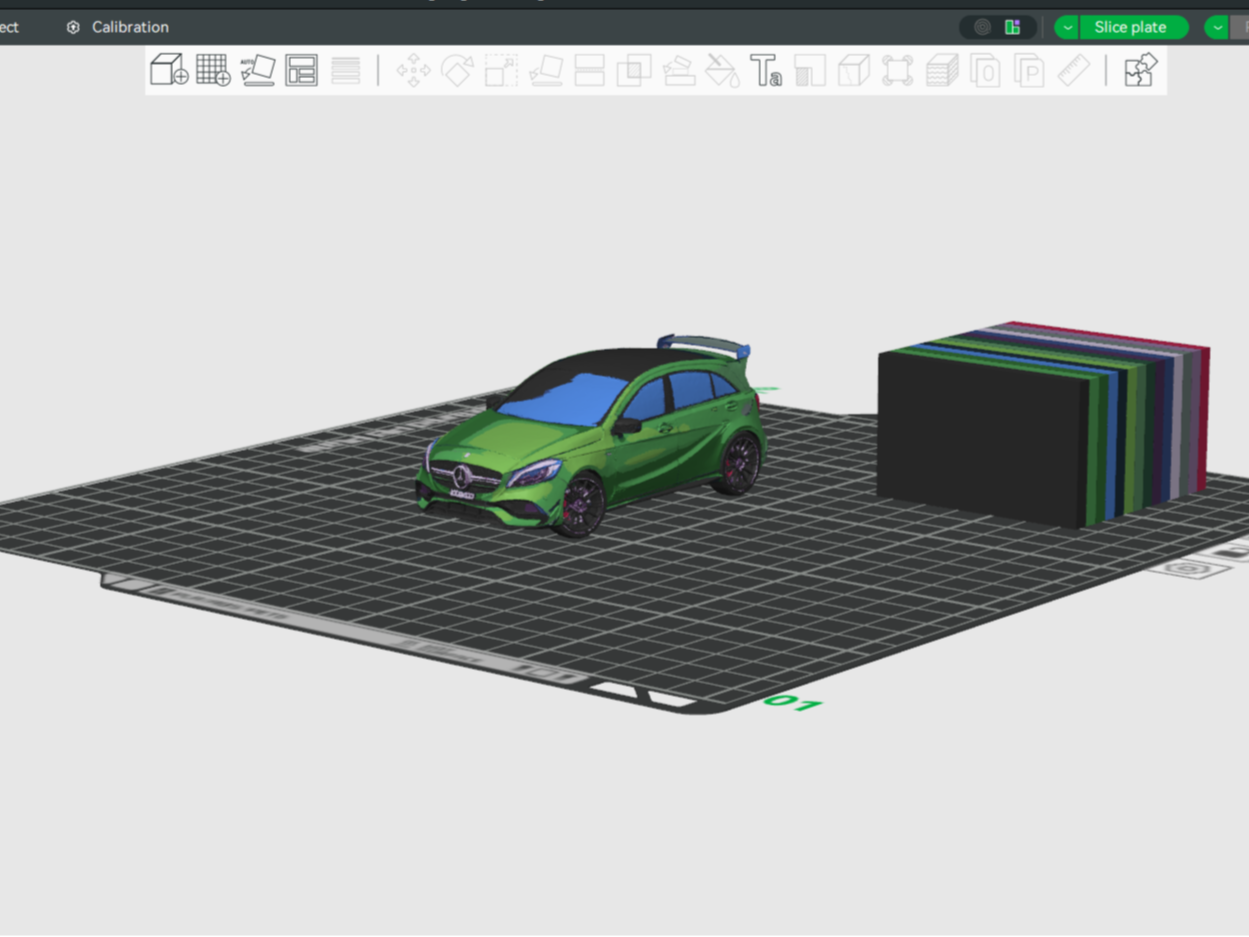Image resolution: width=1249 pixels, height=937 pixels.
Task: Click the variable layer height lines icon
Action: (x=345, y=70)
